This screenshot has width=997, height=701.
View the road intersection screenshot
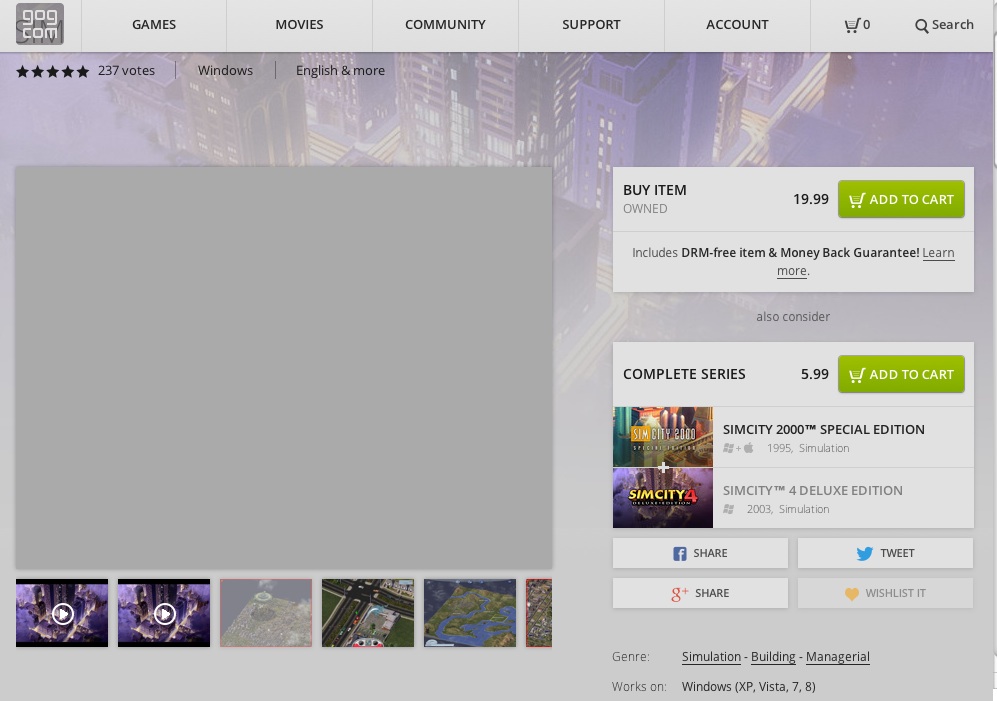[x=368, y=613]
